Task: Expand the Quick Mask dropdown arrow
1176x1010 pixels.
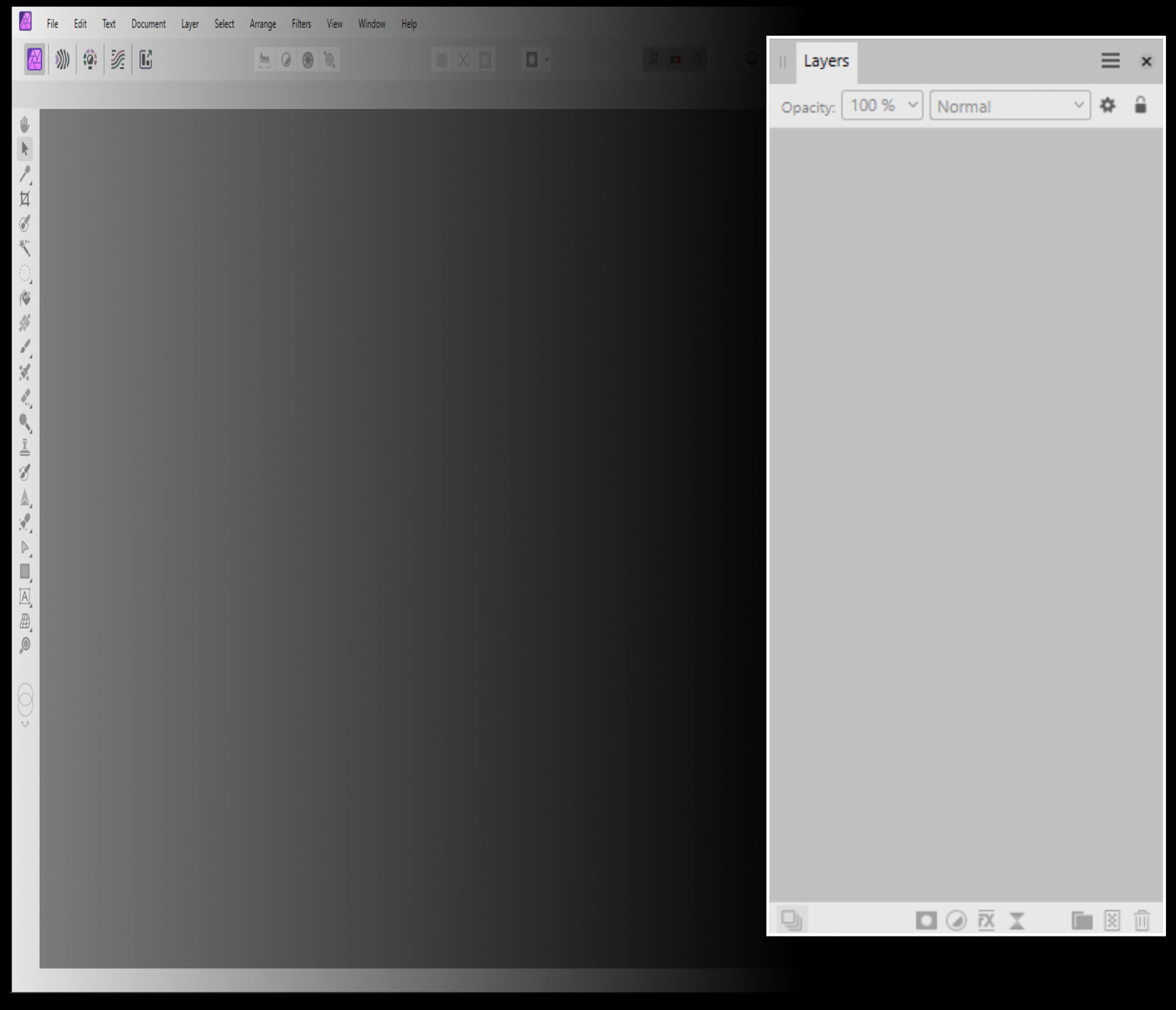Action: (x=547, y=60)
